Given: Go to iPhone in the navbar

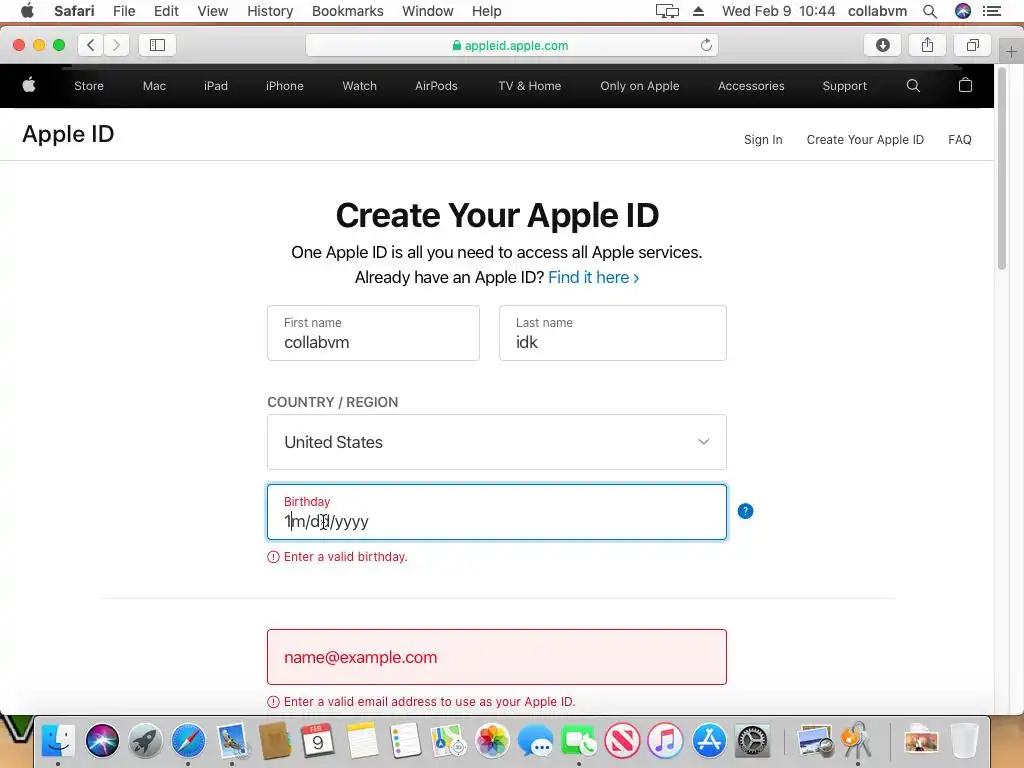Looking at the screenshot, I should pyautogui.click(x=284, y=86).
